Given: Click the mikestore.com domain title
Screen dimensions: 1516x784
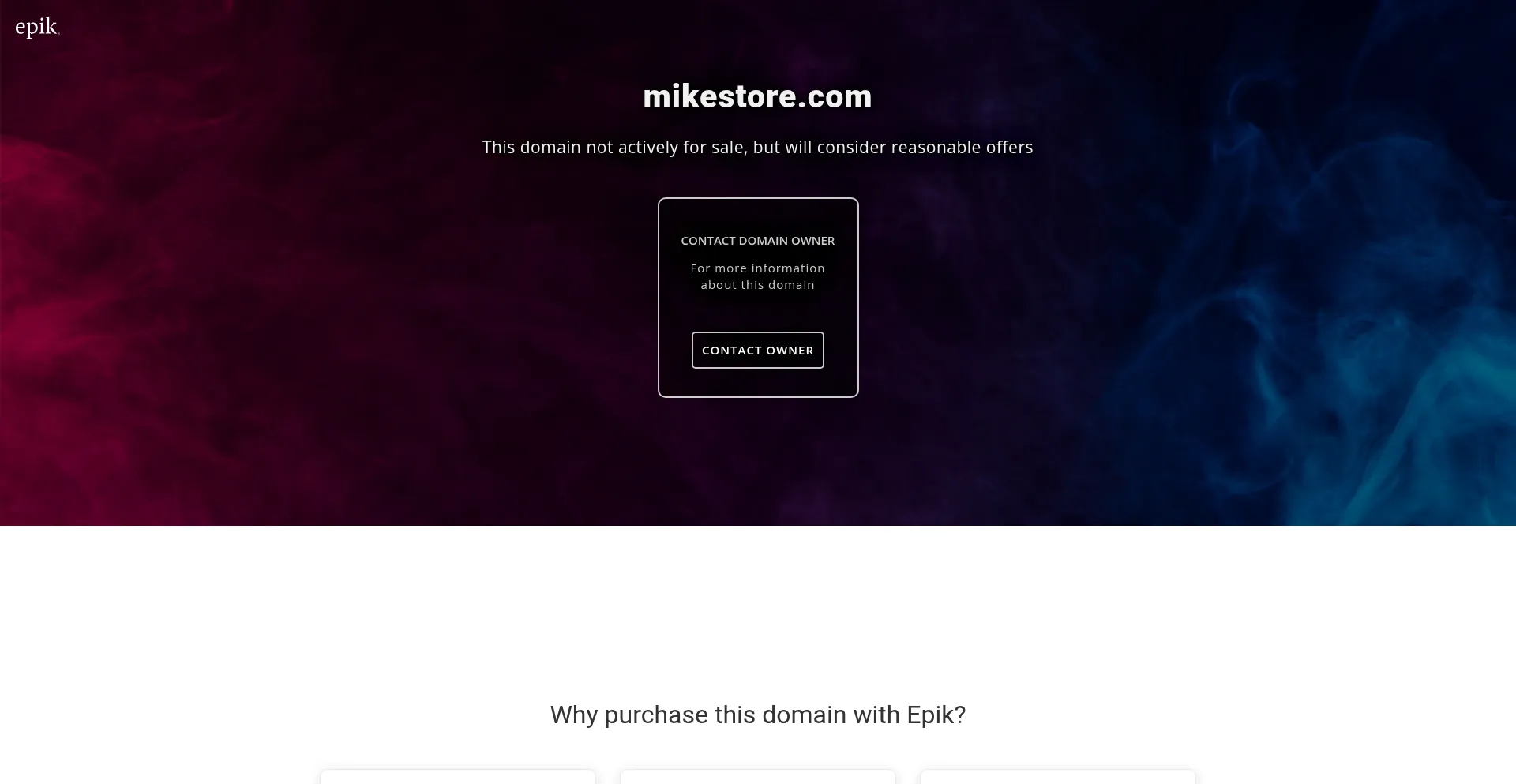Looking at the screenshot, I should pyautogui.click(x=757, y=96).
